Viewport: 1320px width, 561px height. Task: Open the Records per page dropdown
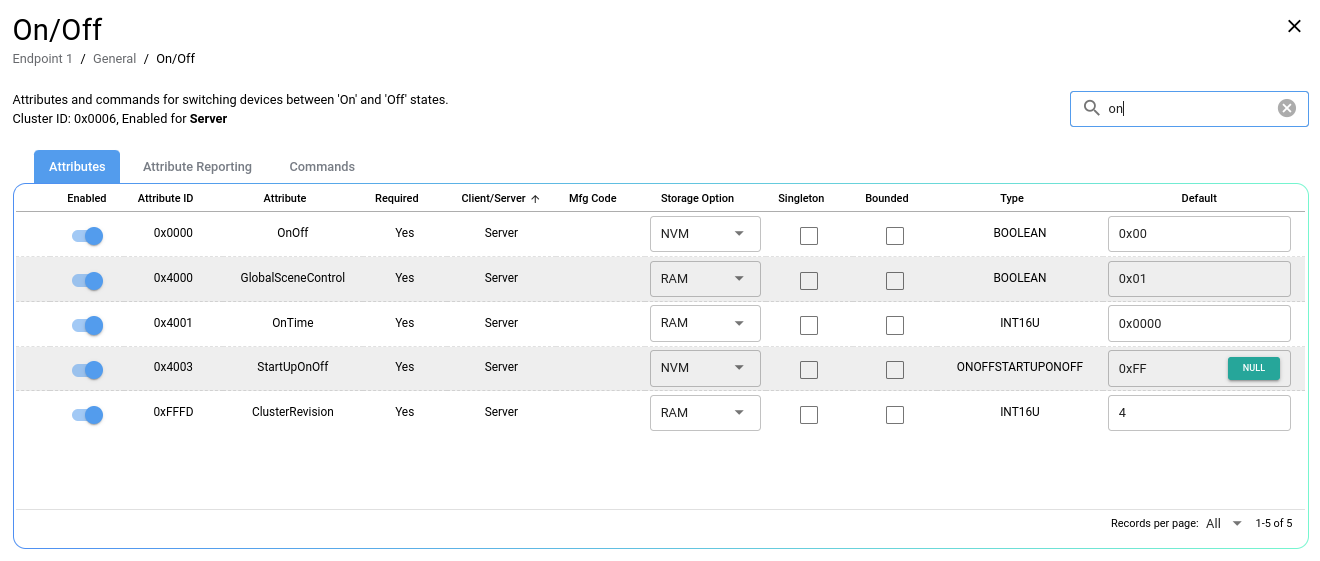[1224, 524]
